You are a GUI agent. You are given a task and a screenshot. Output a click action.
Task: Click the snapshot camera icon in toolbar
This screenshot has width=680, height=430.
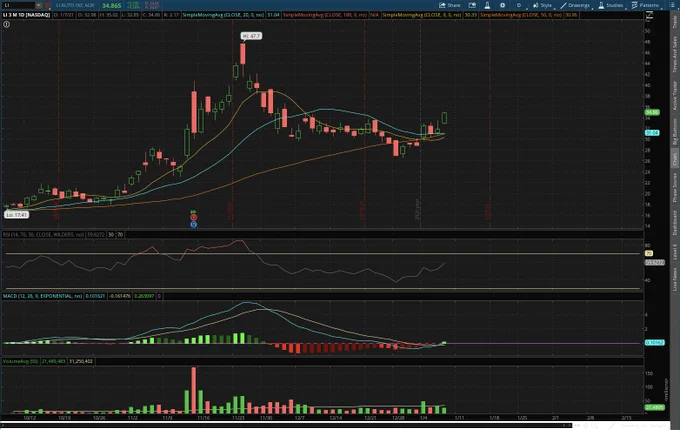coord(472,5)
